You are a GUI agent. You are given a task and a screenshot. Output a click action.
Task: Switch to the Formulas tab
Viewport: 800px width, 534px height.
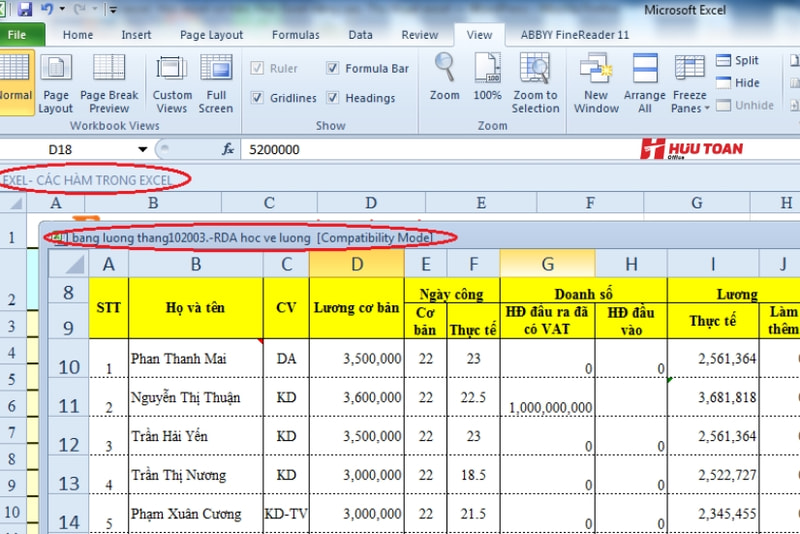296,34
